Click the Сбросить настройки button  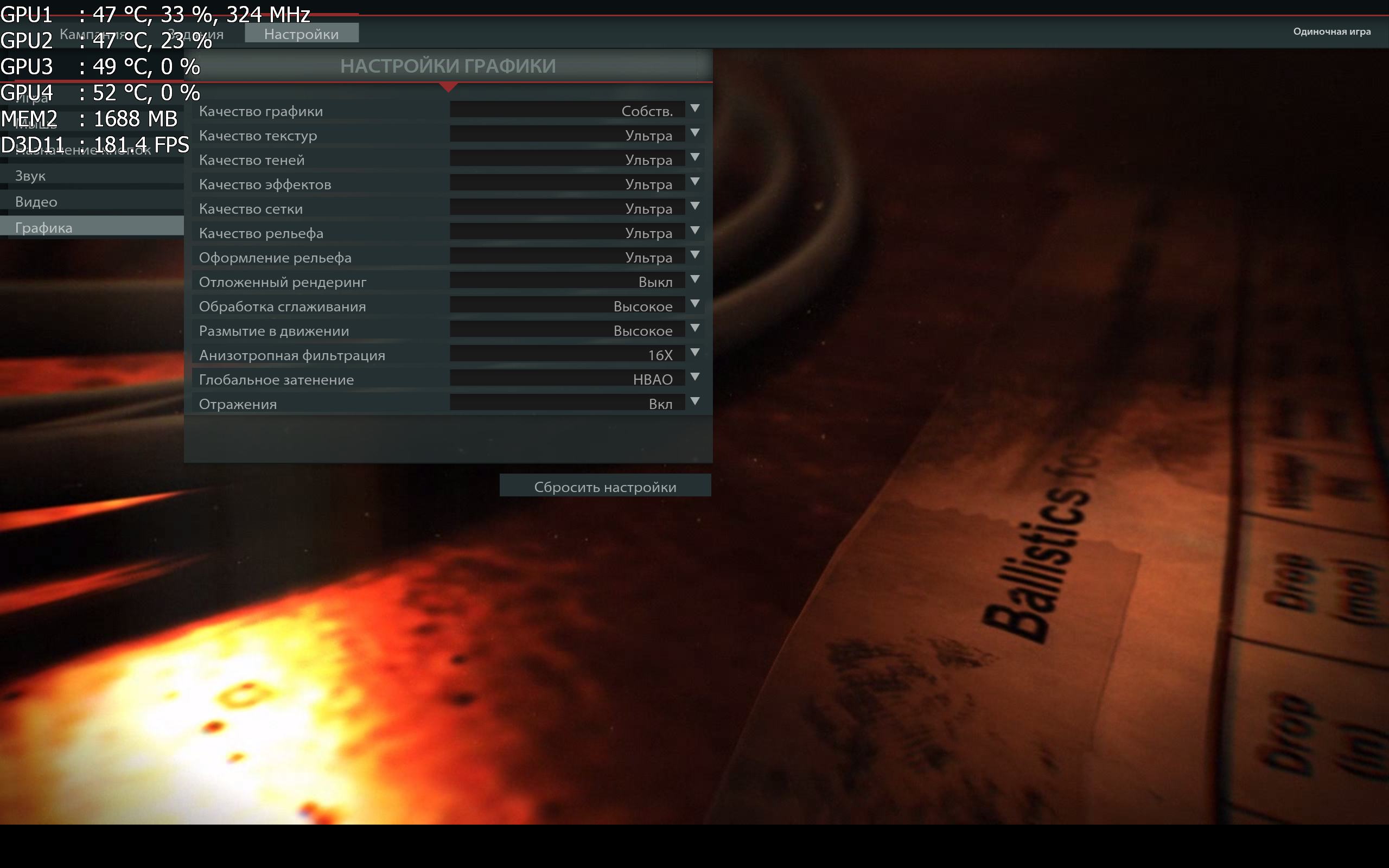pyautogui.click(x=605, y=486)
